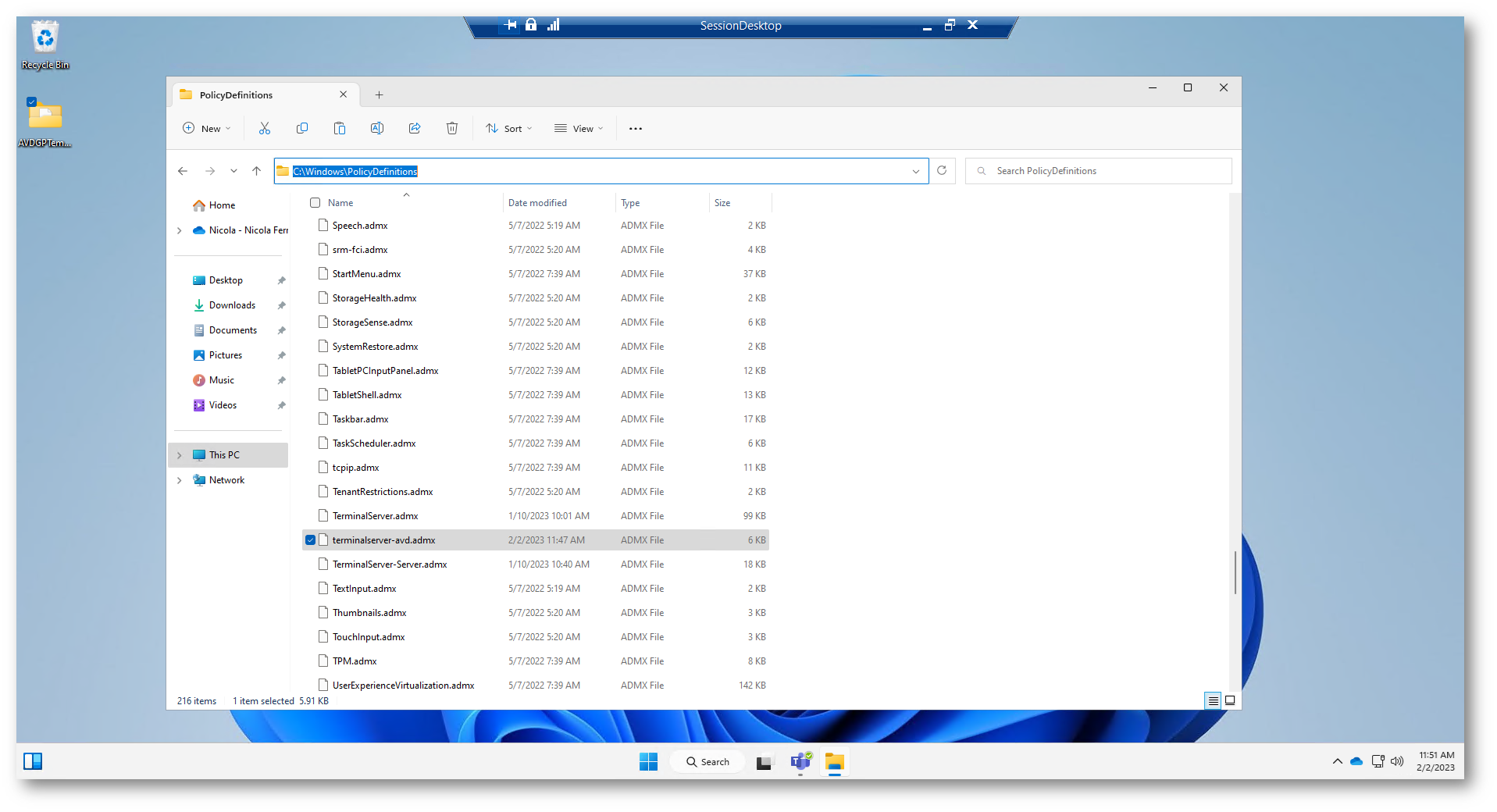Open the New dropdown menu
This screenshot has width=1497, height=812.
(x=207, y=128)
